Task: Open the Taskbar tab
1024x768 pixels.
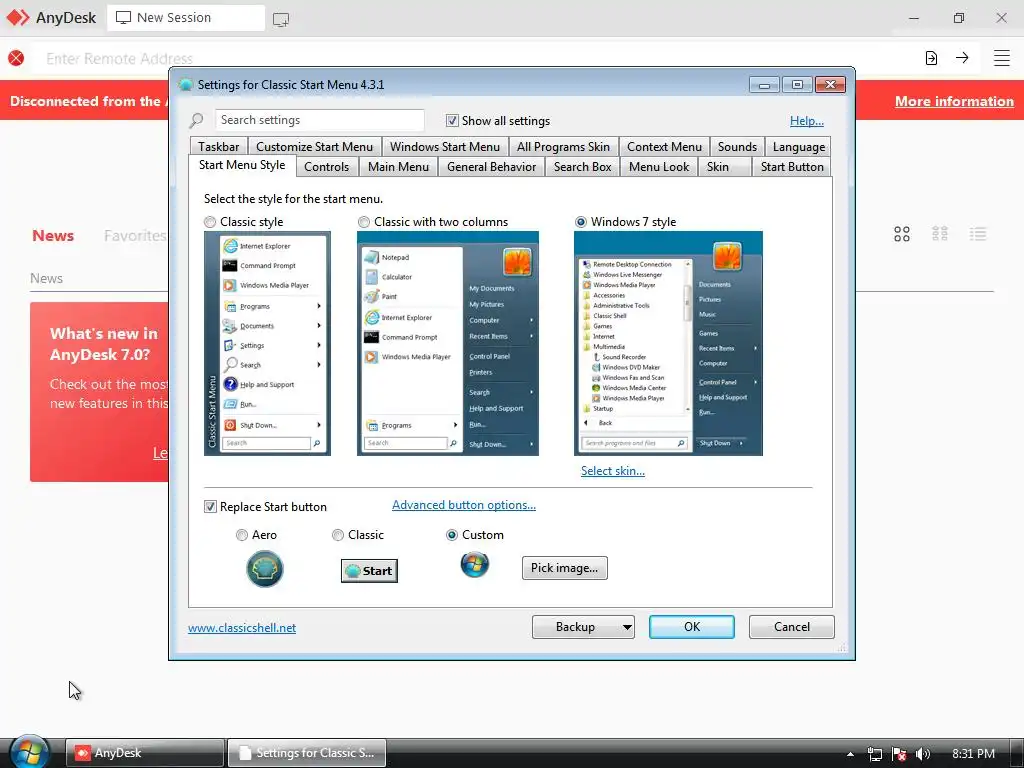Action: [219, 147]
